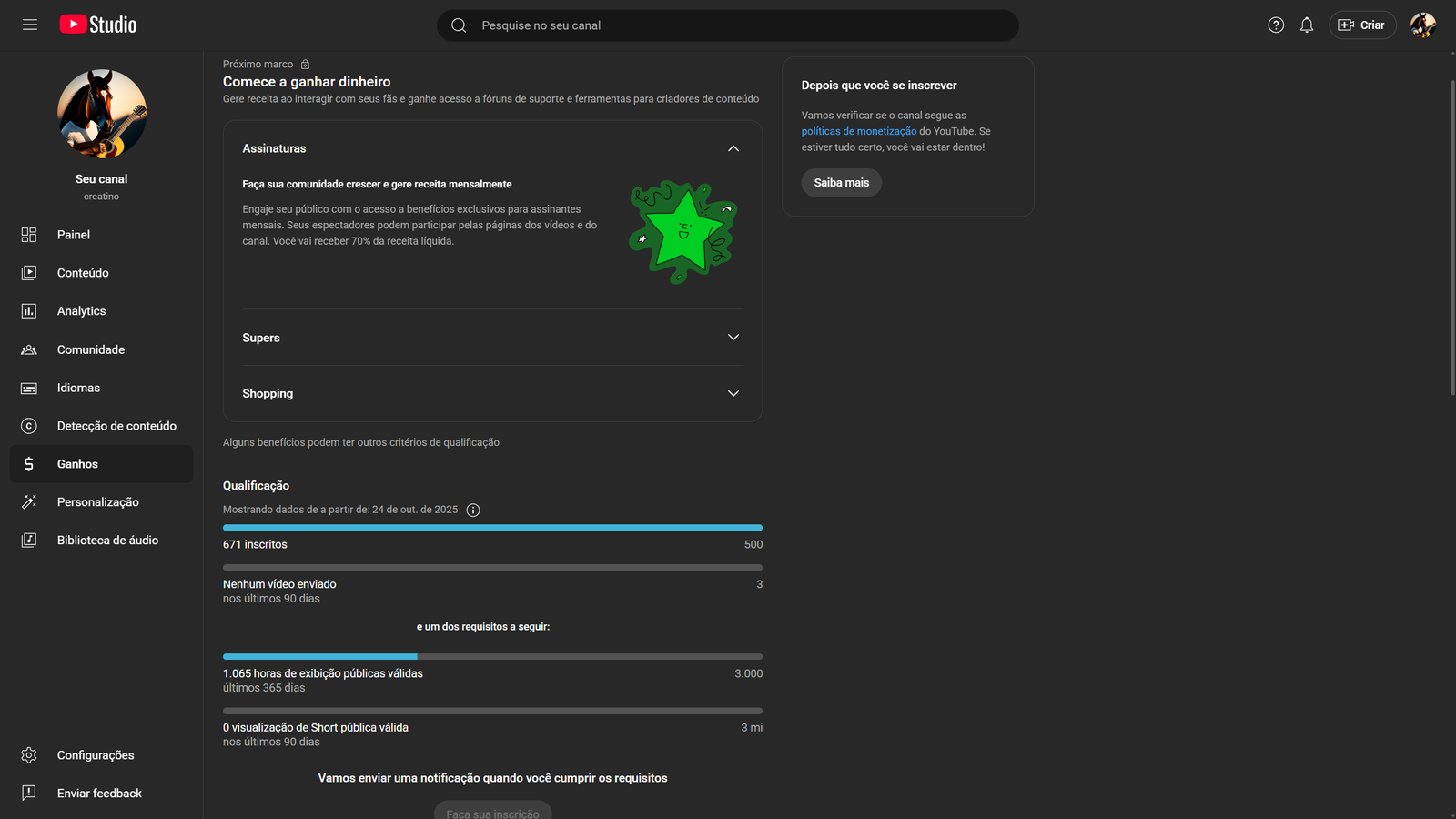Click the copyright Detecção de conteúdo icon
Image resolution: width=1456 pixels, height=819 pixels.
coord(29,426)
